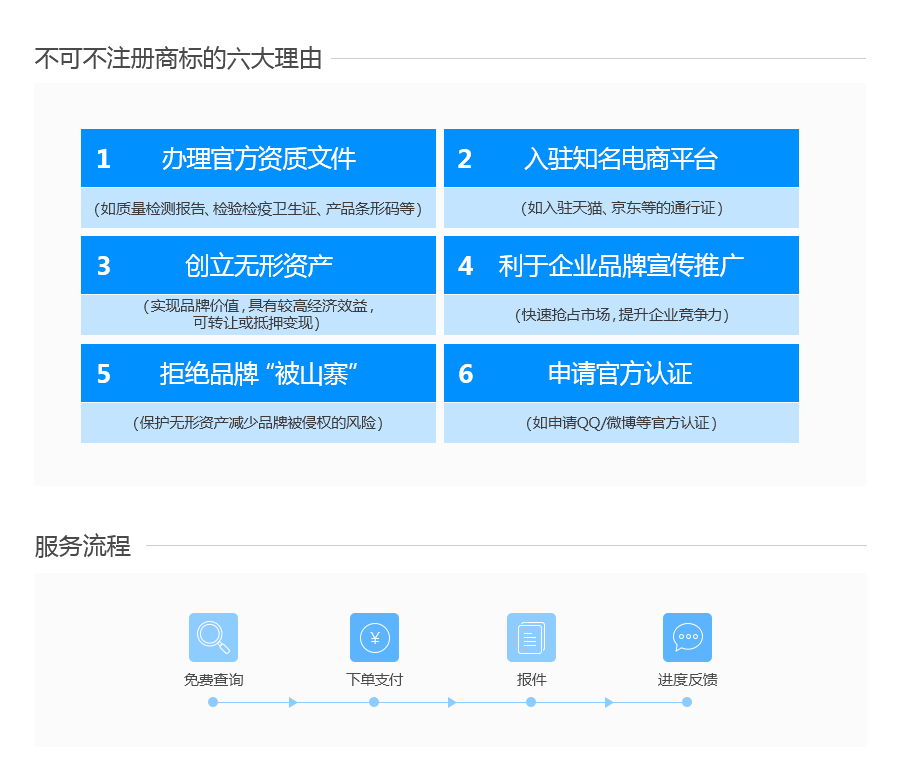Click the 下单支付 step label
Image resolution: width=898 pixels, height=771 pixels.
pyautogui.click(x=374, y=680)
